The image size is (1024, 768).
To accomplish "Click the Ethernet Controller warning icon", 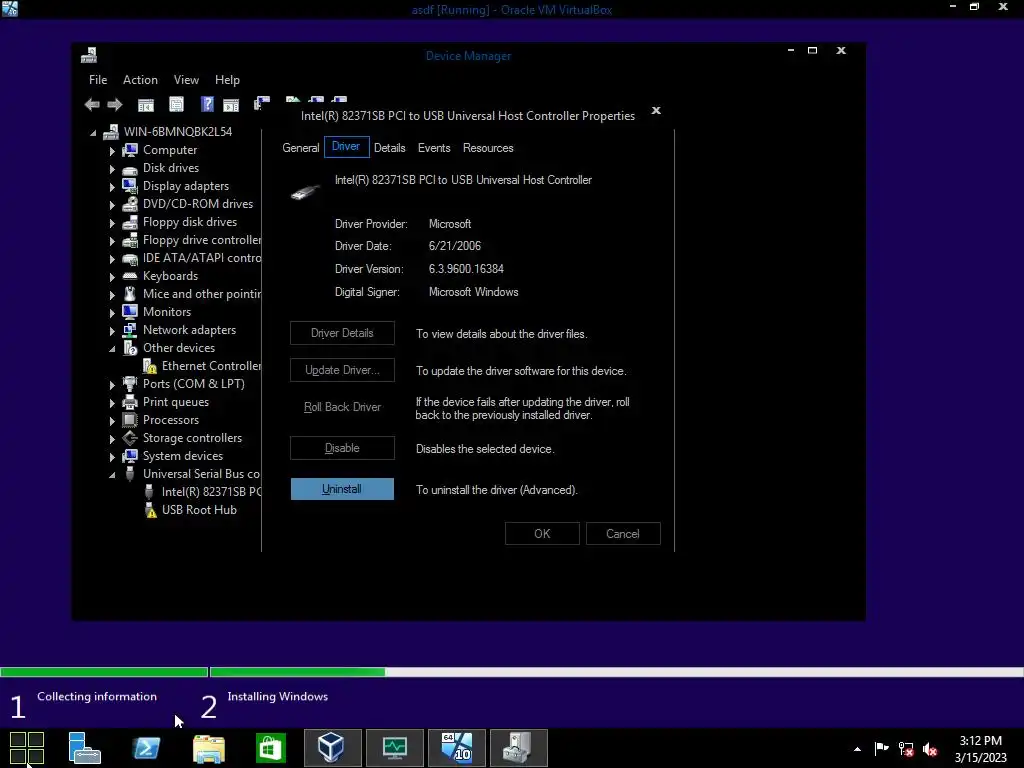I will 150,366.
